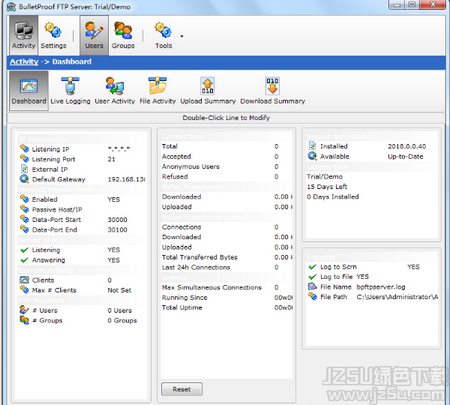
Task: Select the 'Refused' connections row
Action: point(227,176)
